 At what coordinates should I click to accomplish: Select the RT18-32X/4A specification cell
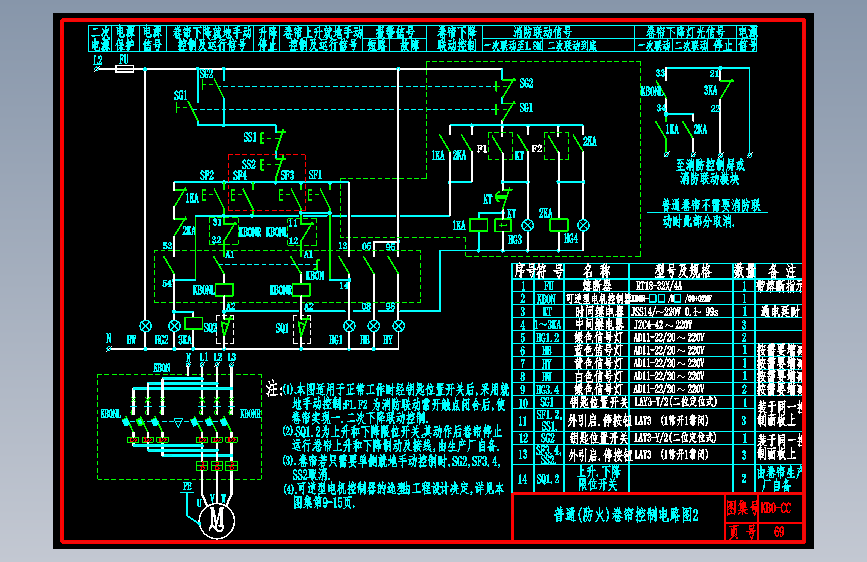681,286
